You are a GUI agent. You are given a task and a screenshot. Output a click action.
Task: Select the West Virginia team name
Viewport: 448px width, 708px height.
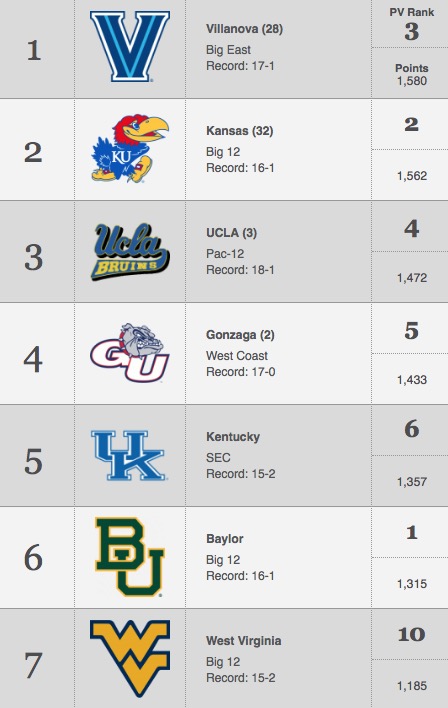[x=243, y=641]
